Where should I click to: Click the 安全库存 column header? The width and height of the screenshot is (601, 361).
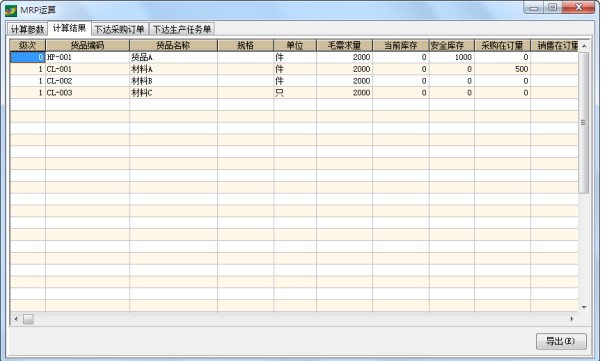pyautogui.click(x=452, y=45)
